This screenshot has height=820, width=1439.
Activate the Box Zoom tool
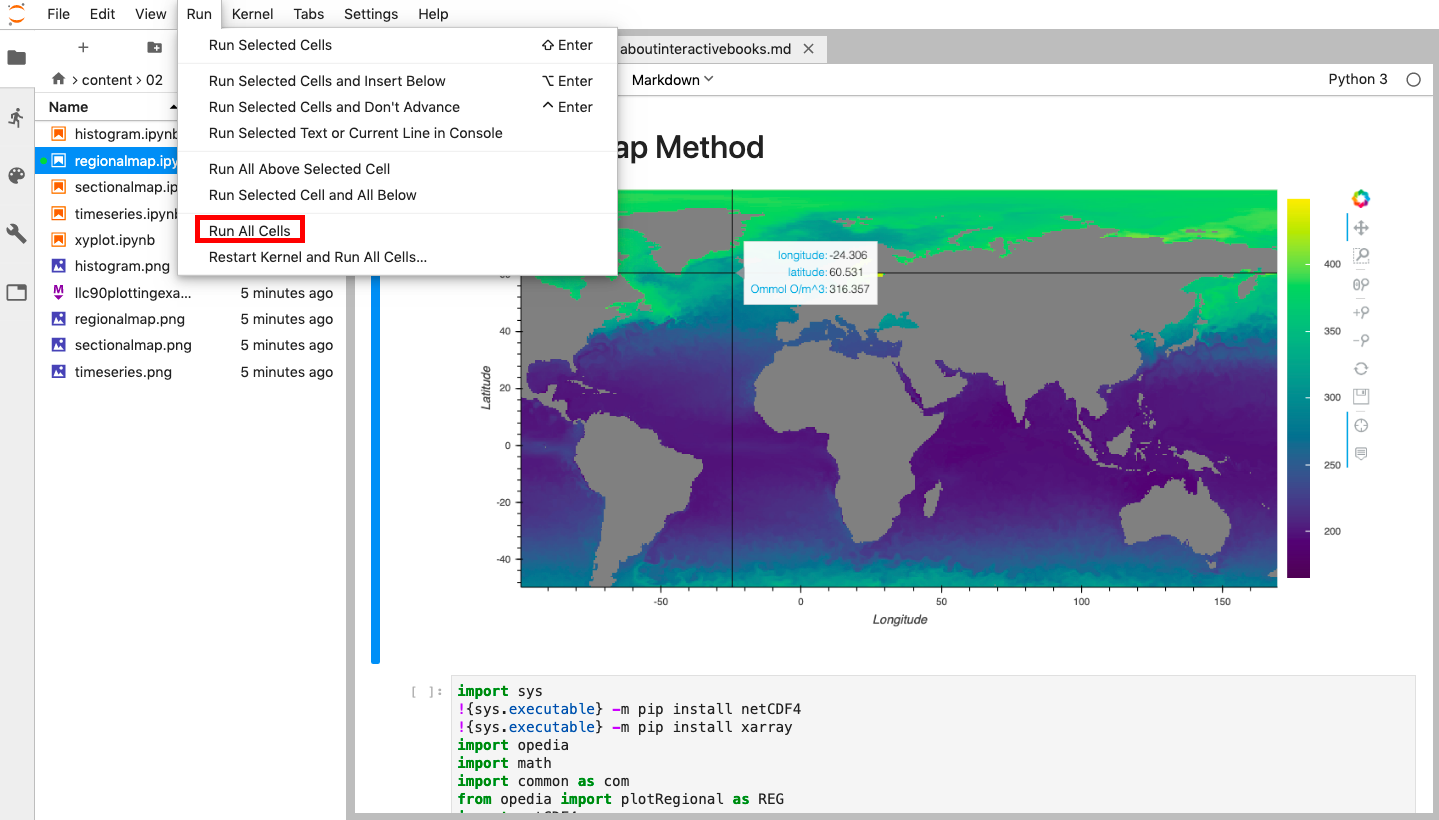(1360, 256)
